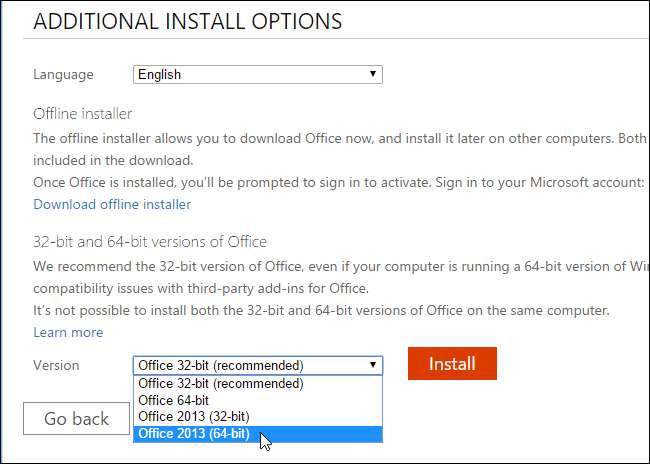Click the Offline installer section heading
Viewport: 650px width, 464px height.
click(x=83, y=114)
